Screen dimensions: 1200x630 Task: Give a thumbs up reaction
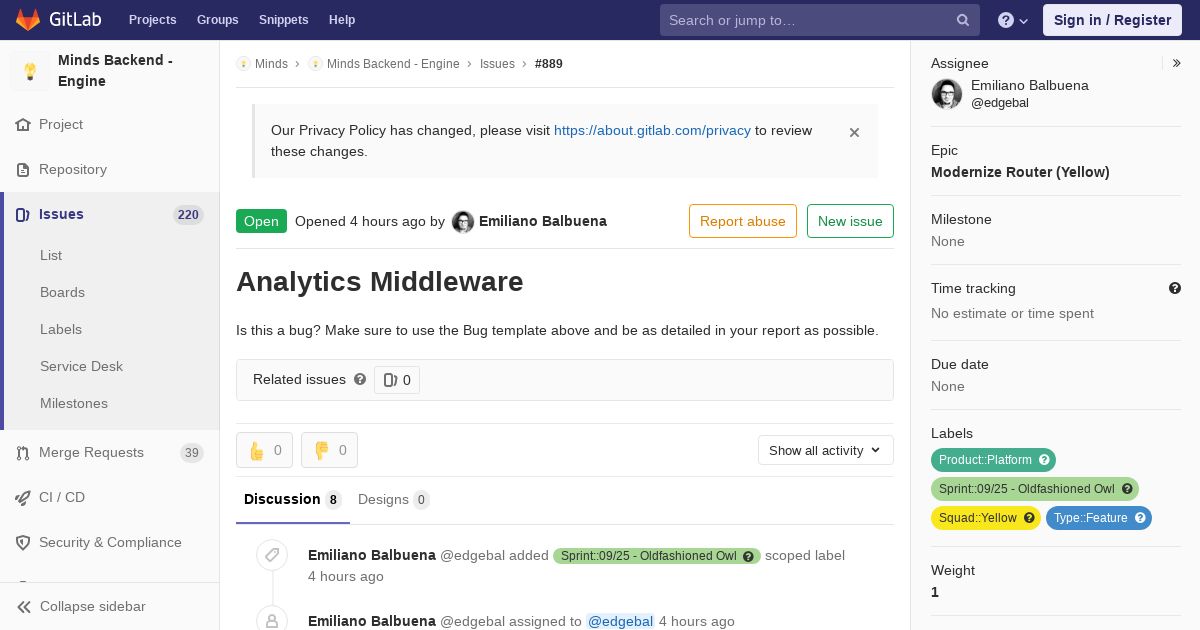pyautogui.click(x=265, y=450)
